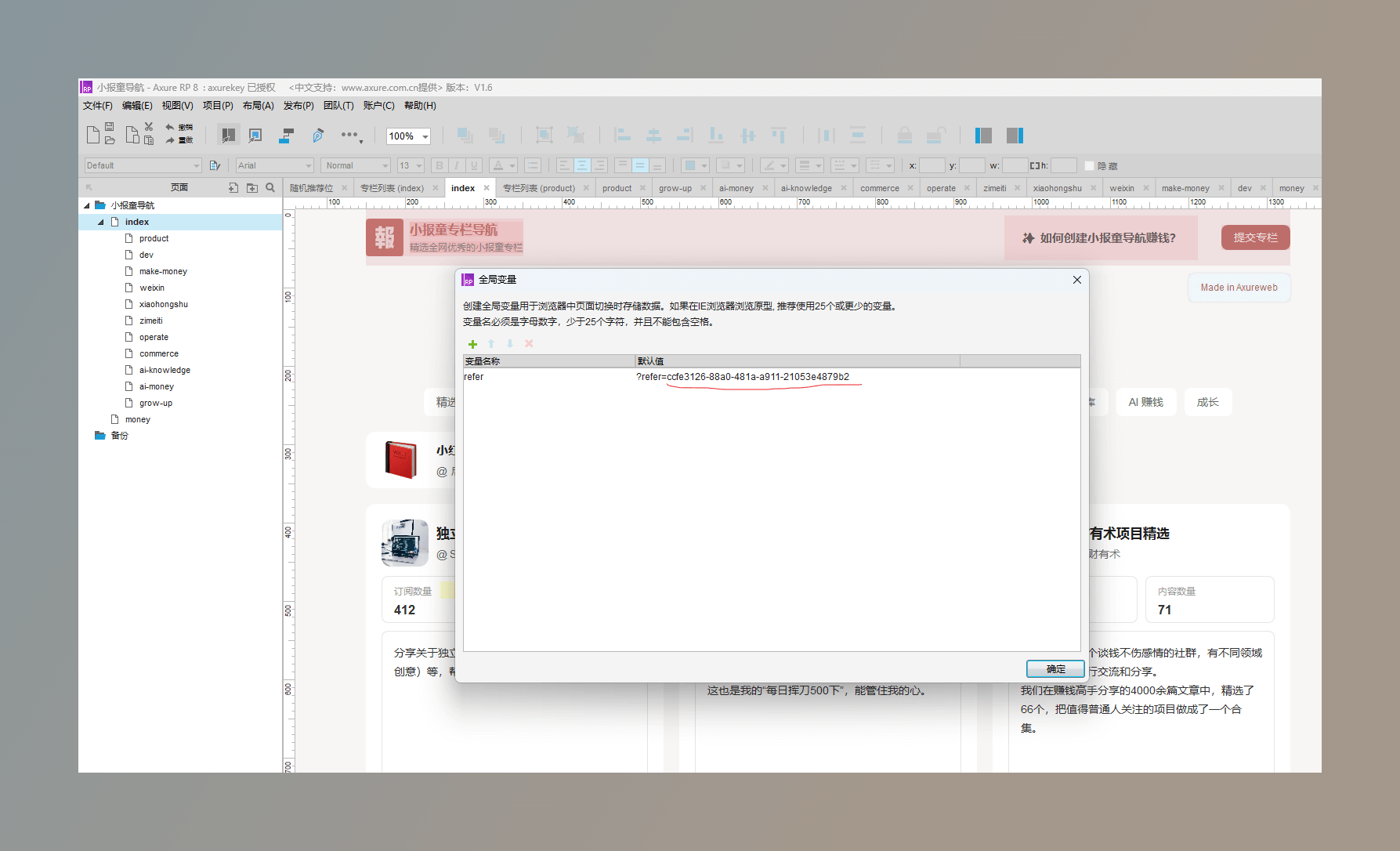Select the refer variable name cell
The height and width of the screenshot is (851, 1400).
(x=548, y=377)
